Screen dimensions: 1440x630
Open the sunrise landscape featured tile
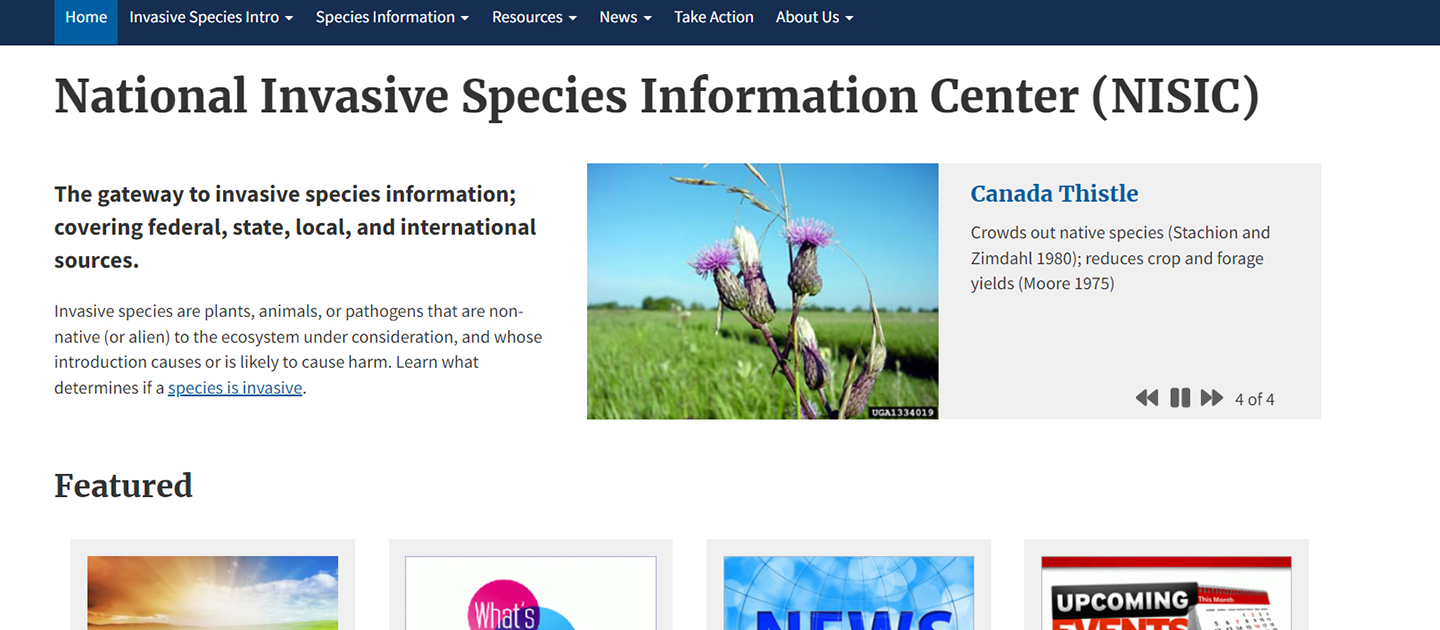[212, 593]
